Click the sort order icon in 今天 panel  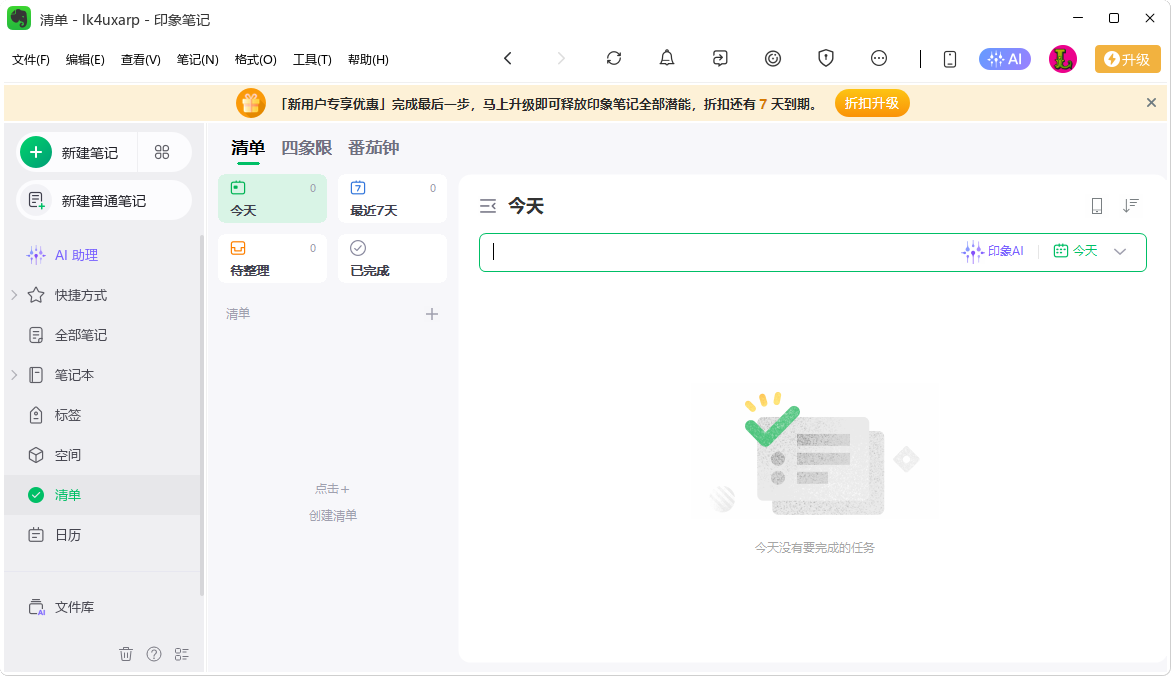(1131, 205)
